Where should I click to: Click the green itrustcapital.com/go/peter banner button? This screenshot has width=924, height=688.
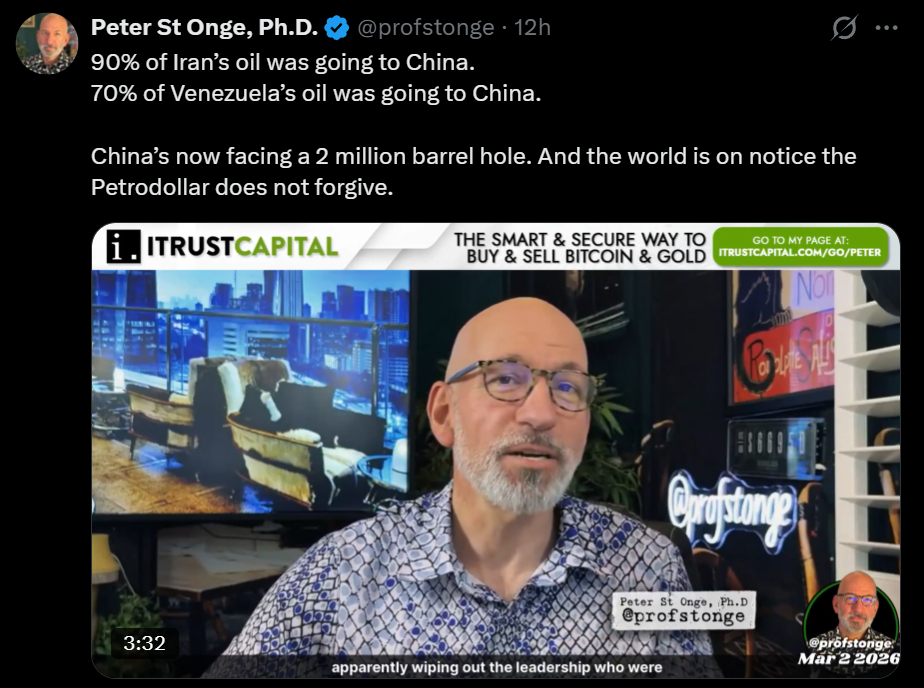tap(800, 247)
